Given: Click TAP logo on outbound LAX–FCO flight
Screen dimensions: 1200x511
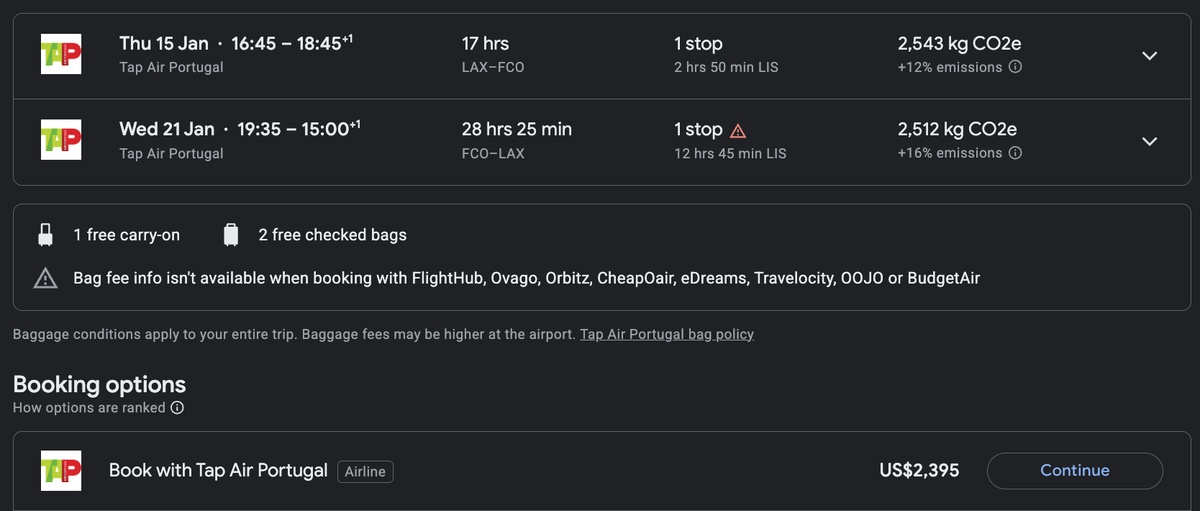Looking at the screenshot, I should point(59,55).
